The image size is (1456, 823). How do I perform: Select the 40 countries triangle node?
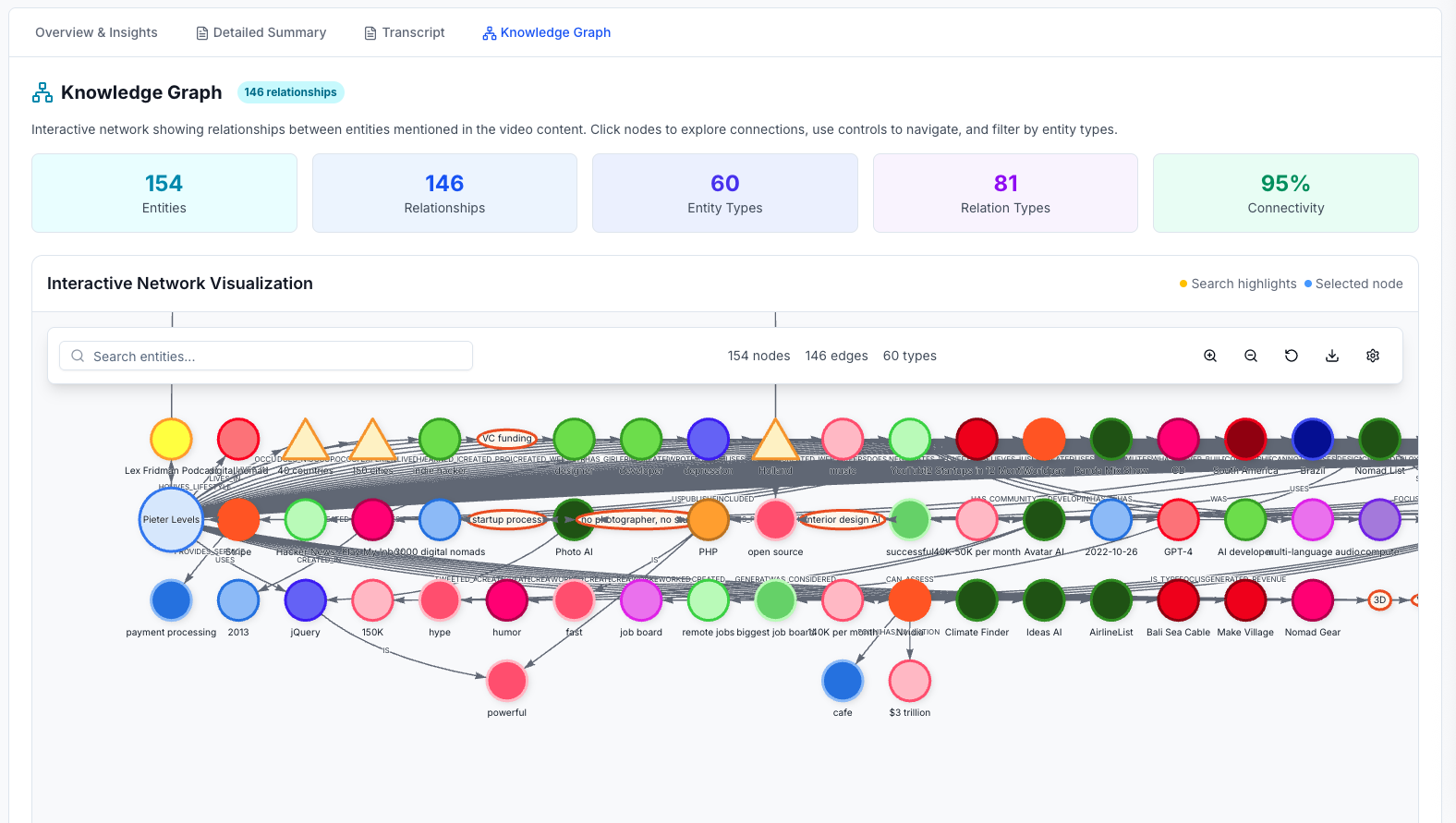point(305,442)
